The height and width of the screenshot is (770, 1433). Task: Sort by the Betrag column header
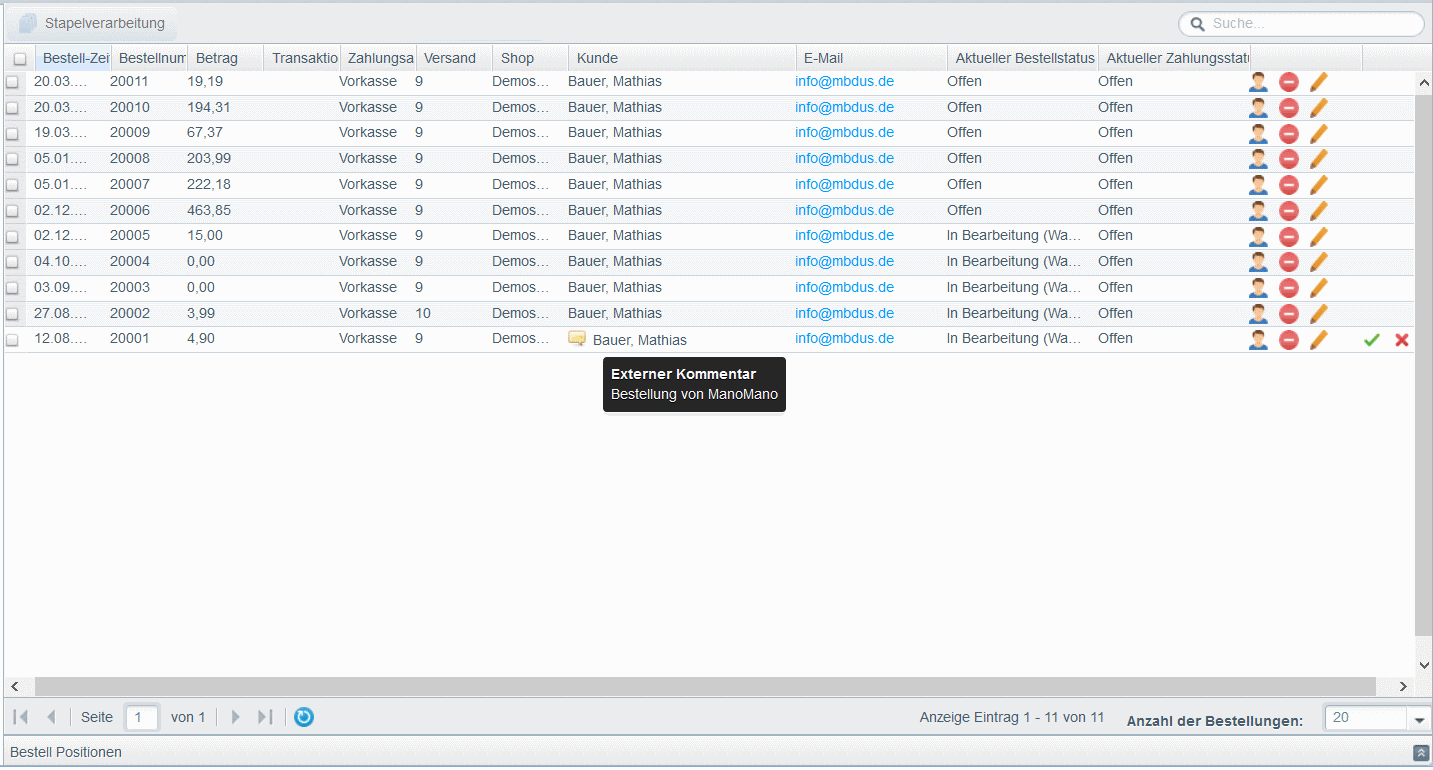217,58
